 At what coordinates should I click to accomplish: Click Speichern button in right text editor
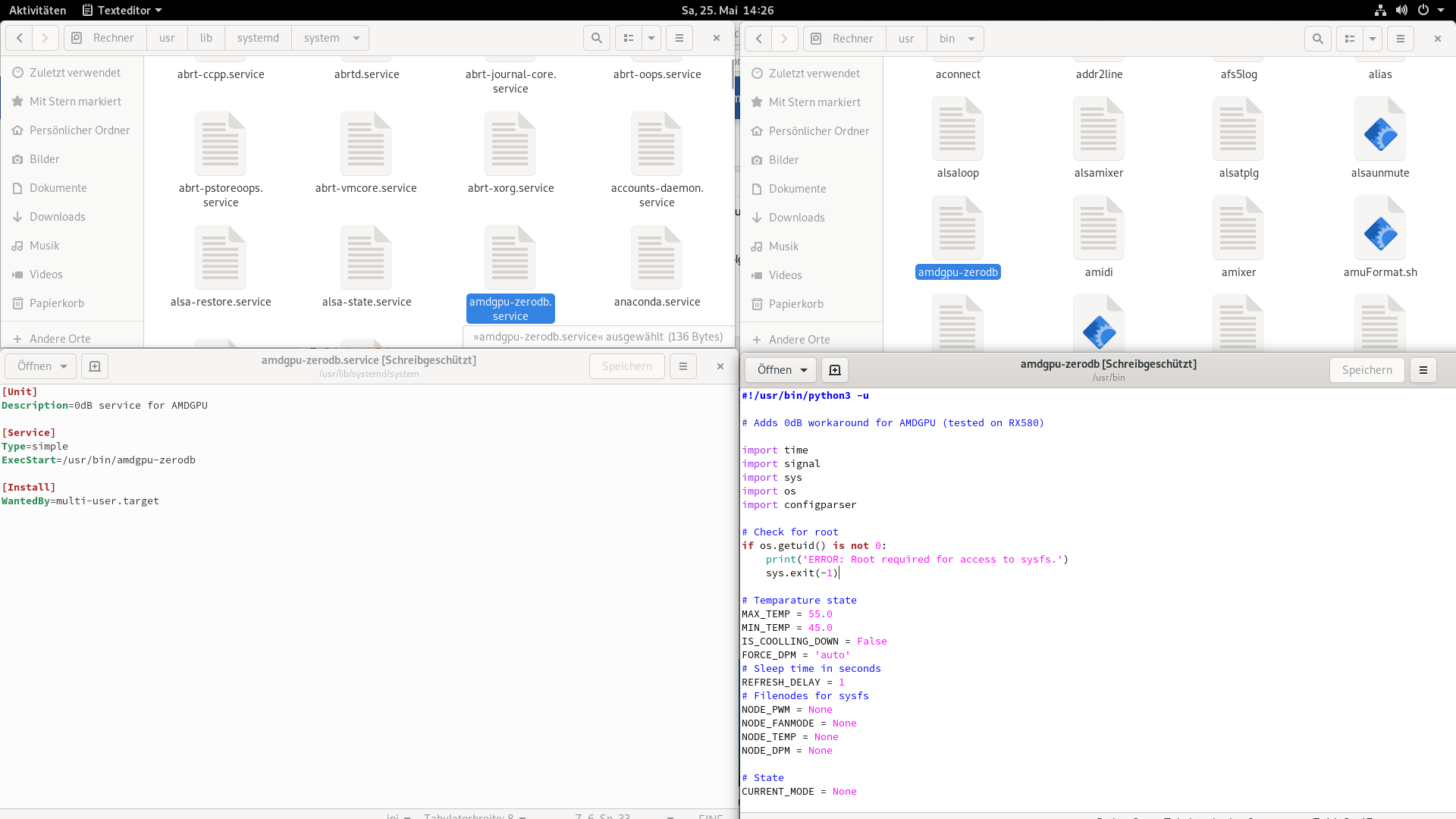tap(1367, 370)
